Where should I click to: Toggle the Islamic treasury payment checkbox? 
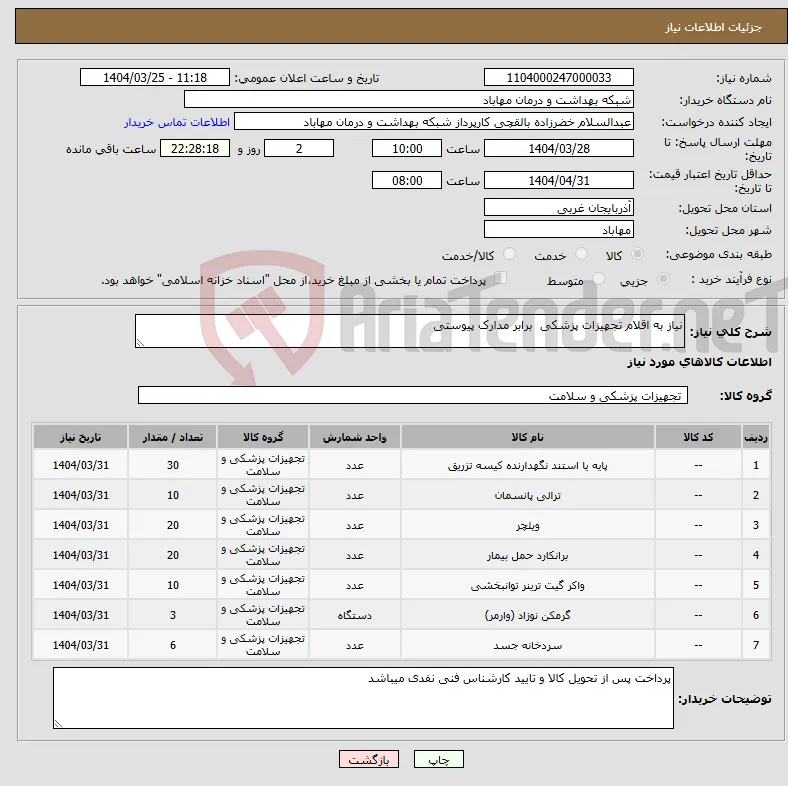click(500, 278)
